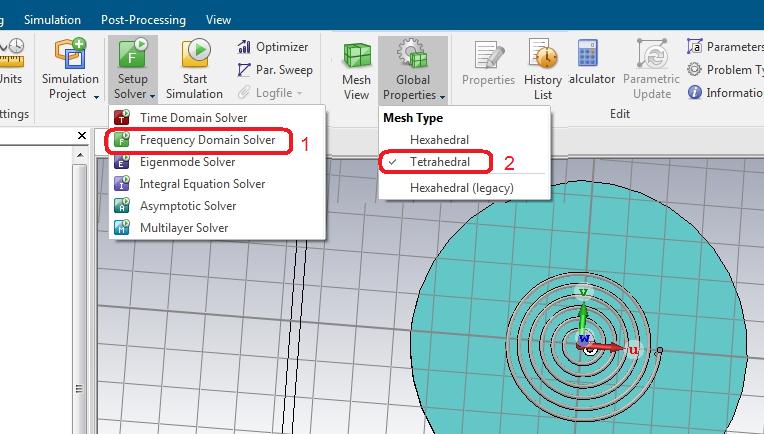The image size is (764, 434).
Task: Open the Post-Processing ribbon tab
Action: 143,20
